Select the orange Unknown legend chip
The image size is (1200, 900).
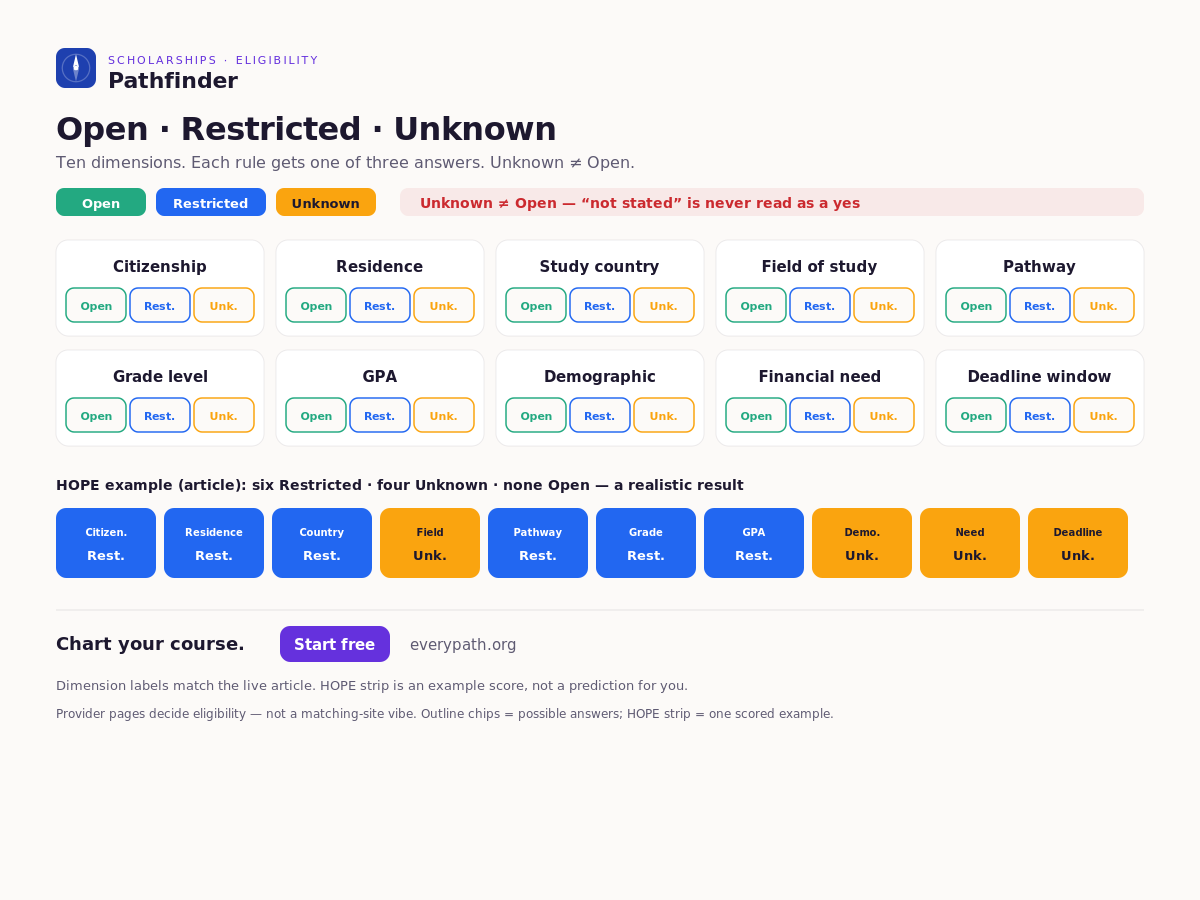click(x=326, y=202)
